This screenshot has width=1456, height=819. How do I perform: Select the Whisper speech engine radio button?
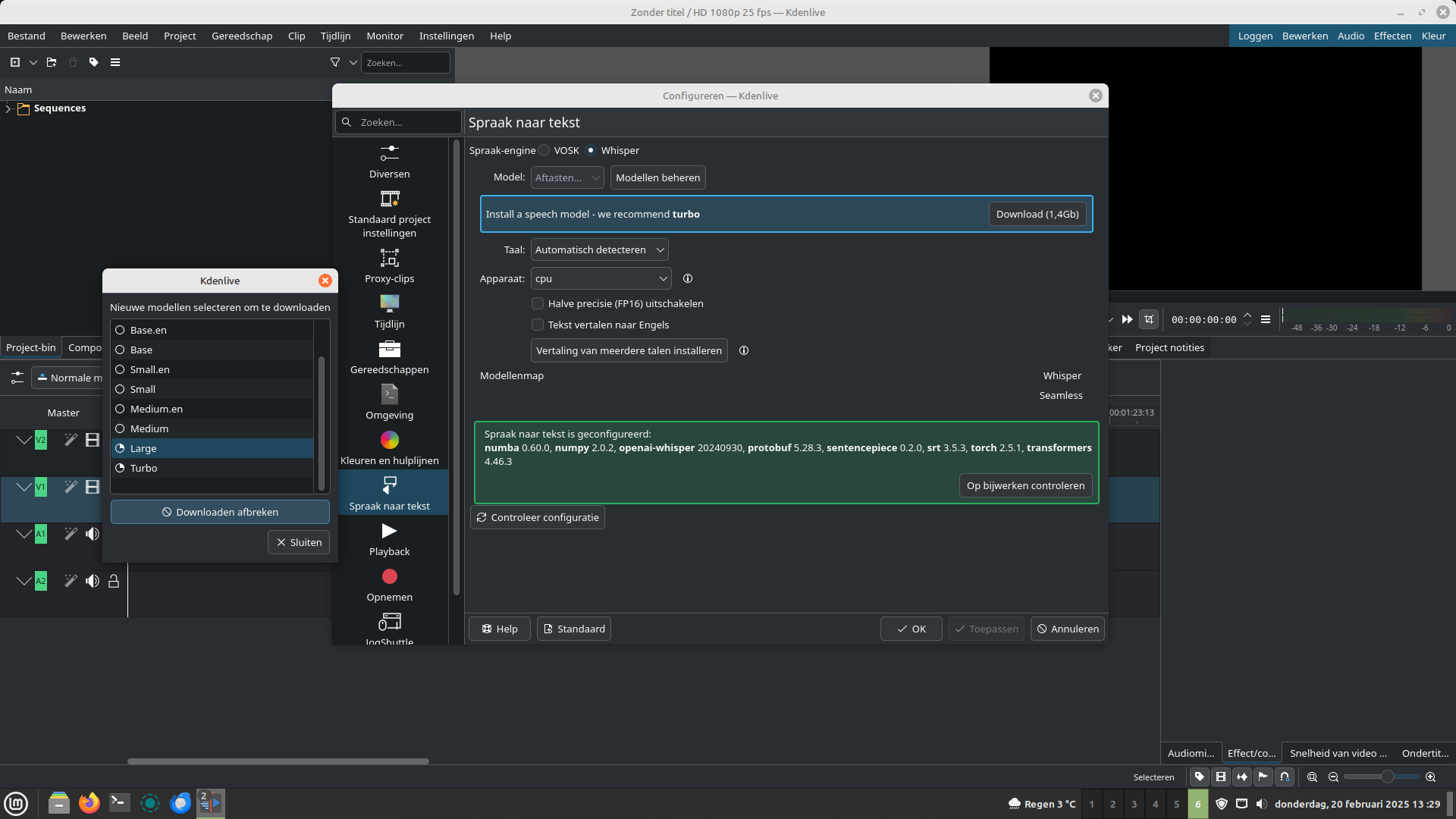point(591,150)
